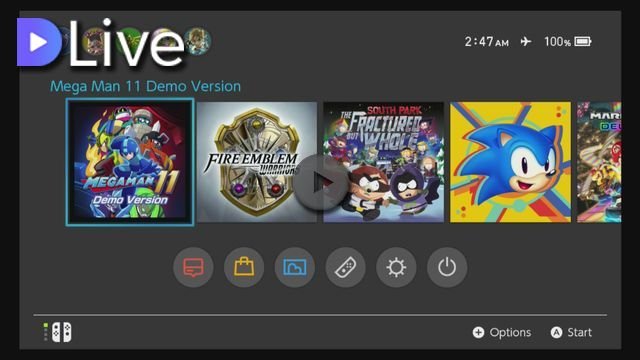Open the rightmost user profile avatar
Screen dimensions: 640x360
pos(198,41)
